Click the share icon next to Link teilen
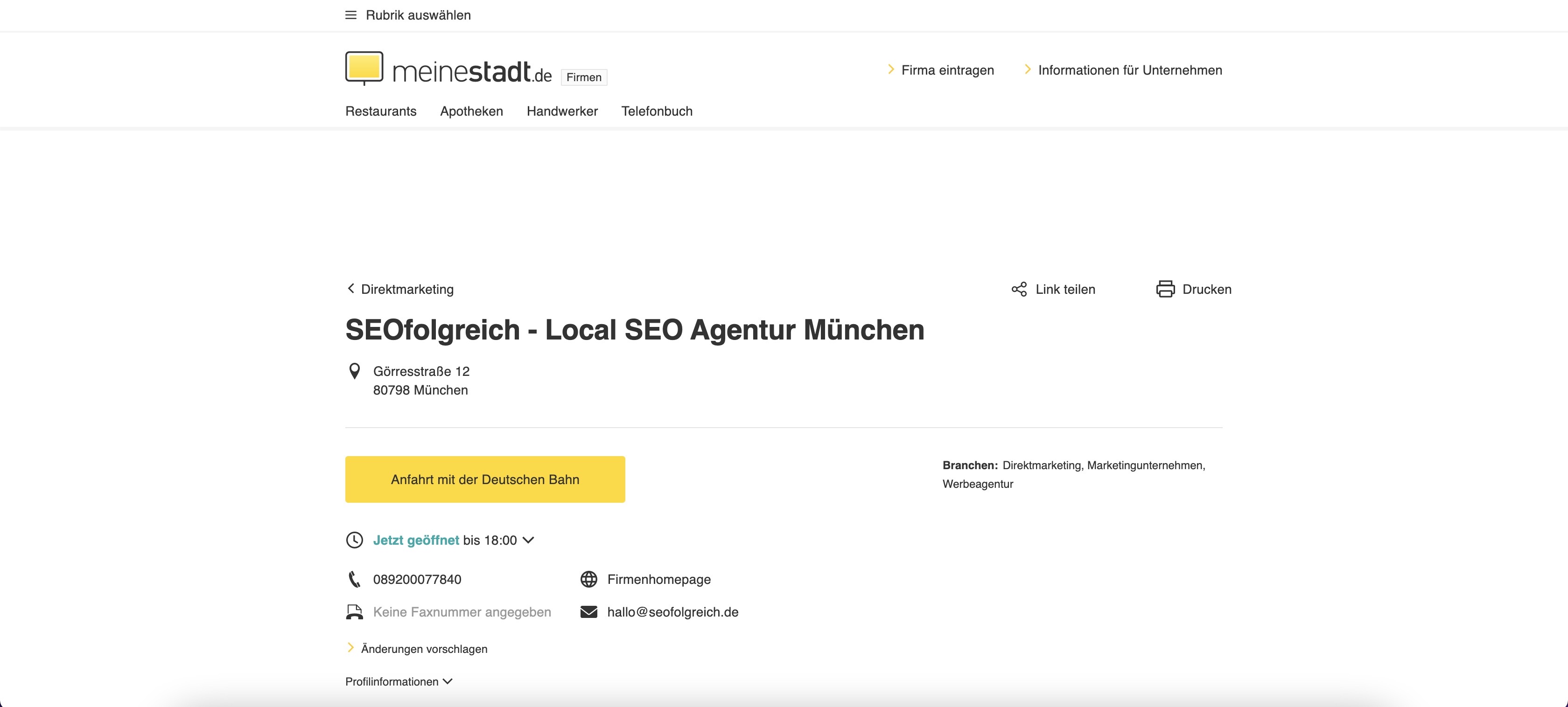This screenshot has width=1568, height=707. tap(1019, 289)
